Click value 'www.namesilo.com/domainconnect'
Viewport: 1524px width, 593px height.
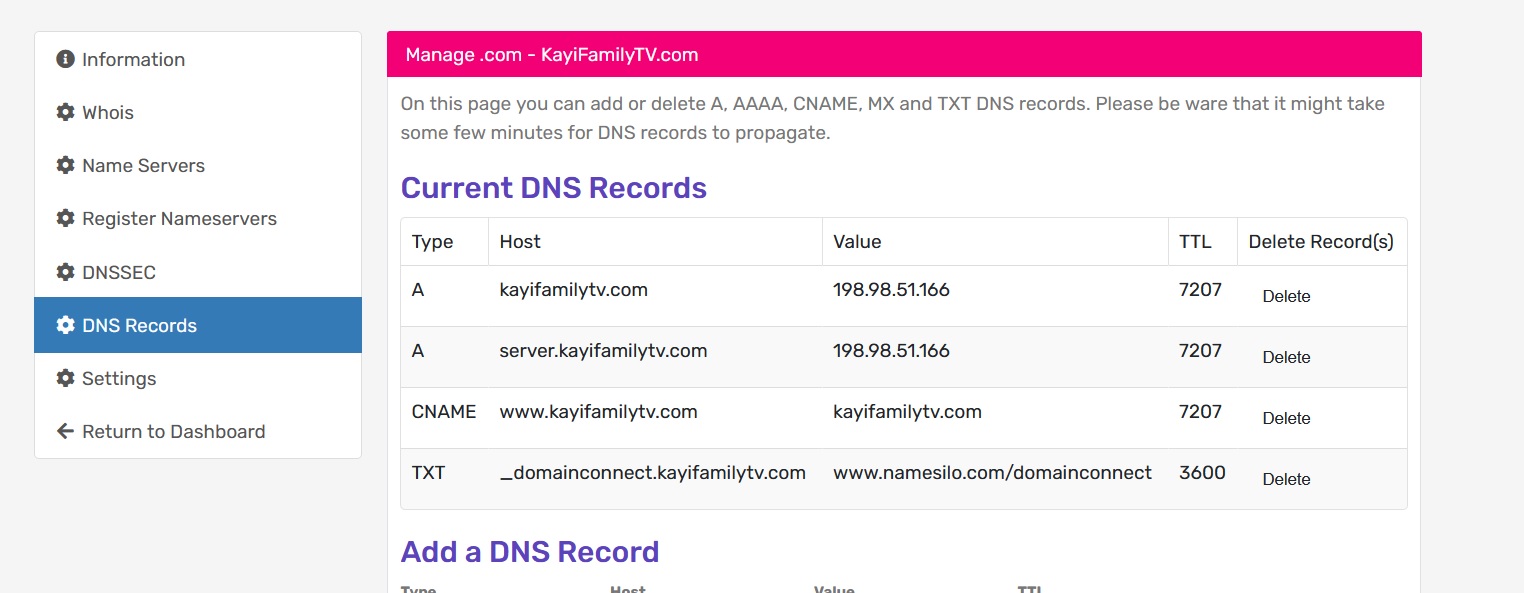(x=993, y=473)
